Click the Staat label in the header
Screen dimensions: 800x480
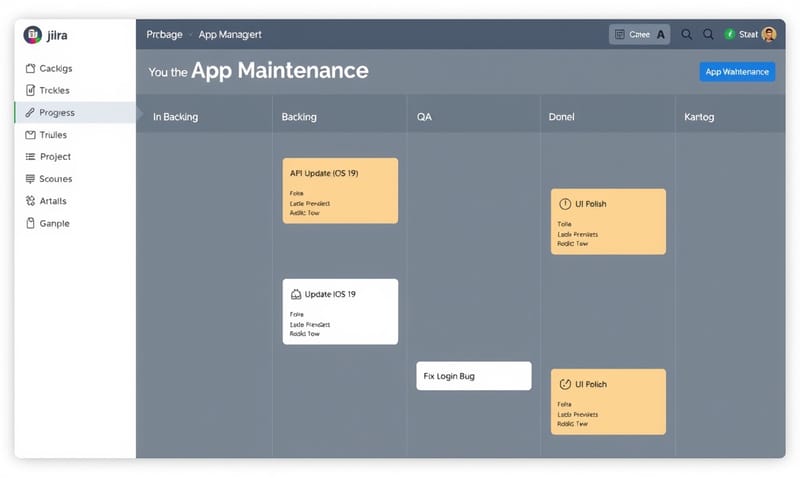click(x=748, y=35)
